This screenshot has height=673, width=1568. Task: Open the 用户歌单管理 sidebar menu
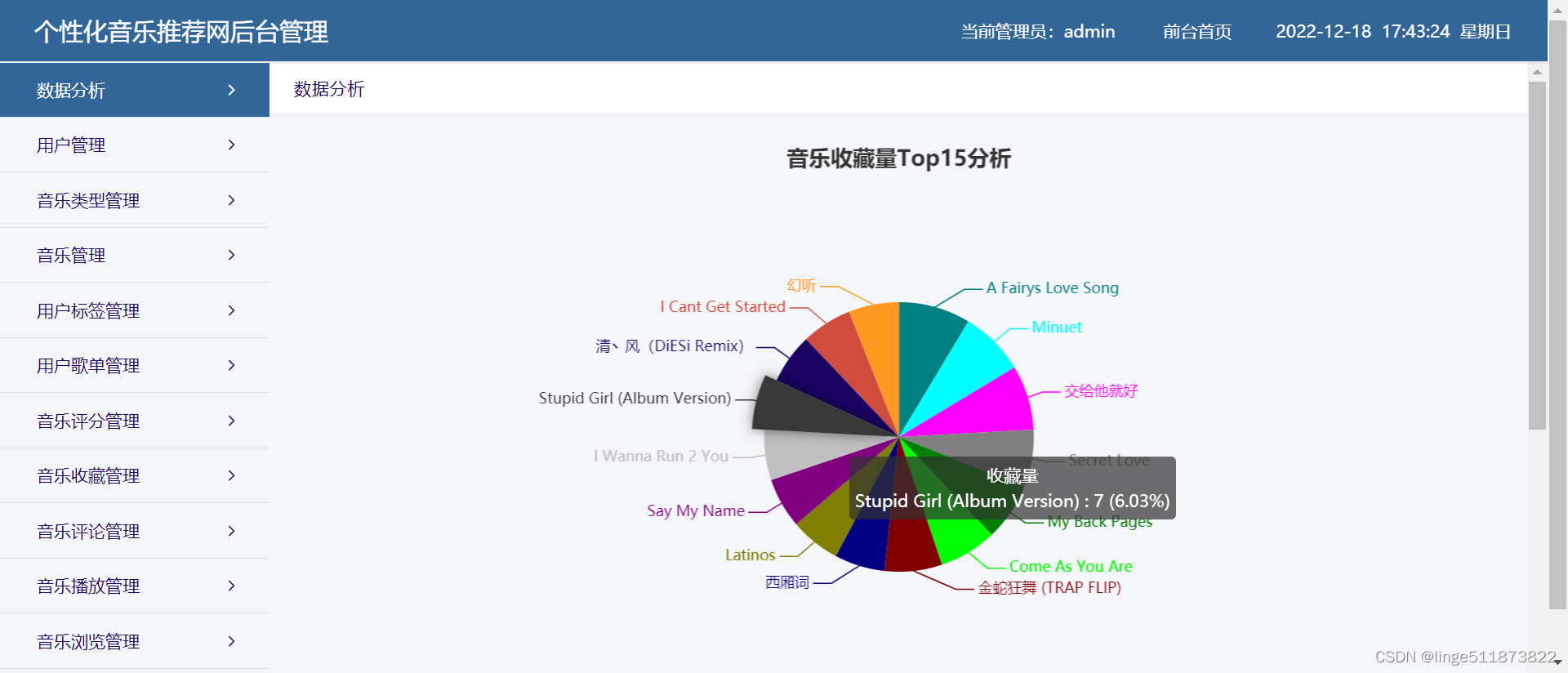coord(135,366)
